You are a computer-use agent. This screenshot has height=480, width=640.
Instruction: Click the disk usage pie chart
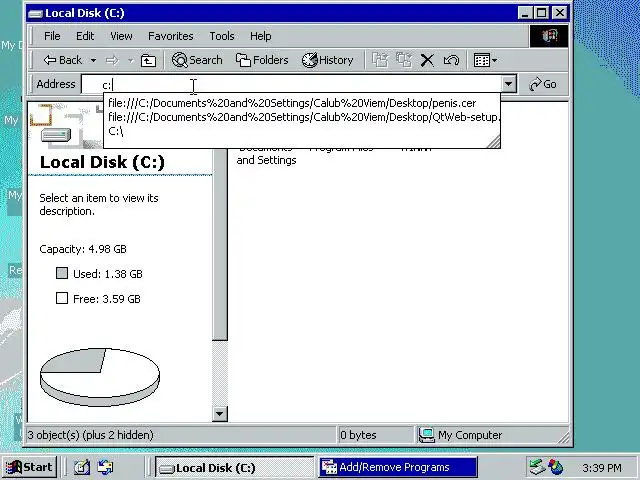coord(100,377)
